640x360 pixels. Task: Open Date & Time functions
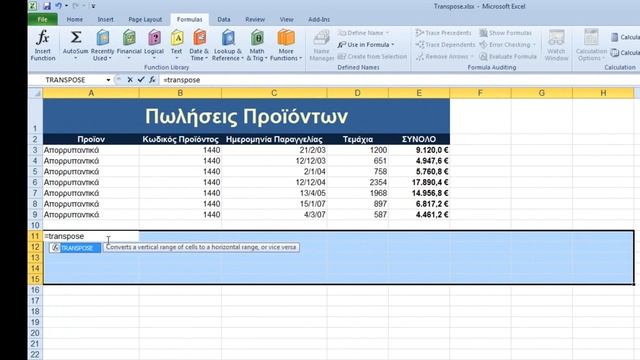199,45
